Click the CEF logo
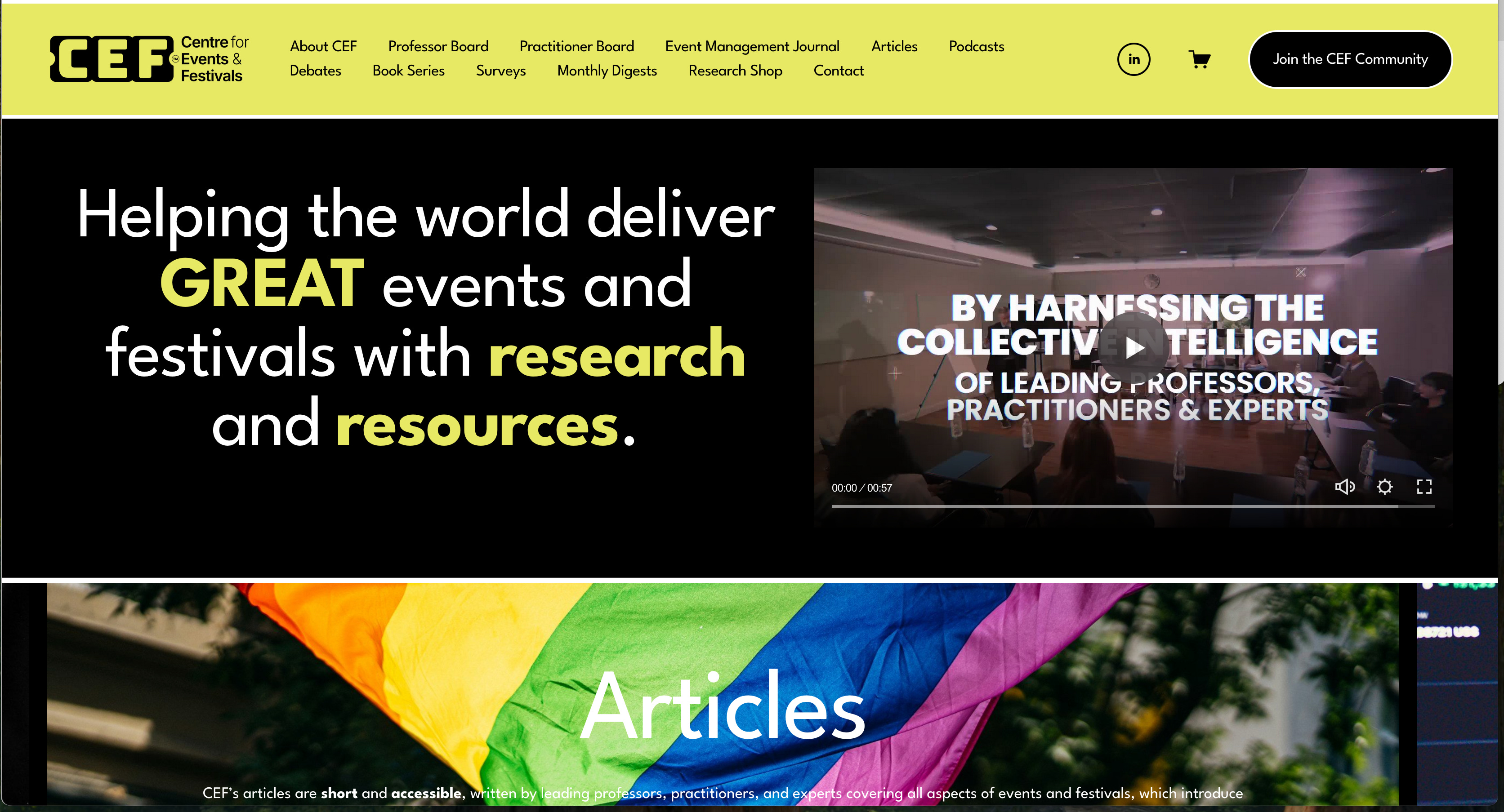1504x812 pixels. [x=149, y=59]
